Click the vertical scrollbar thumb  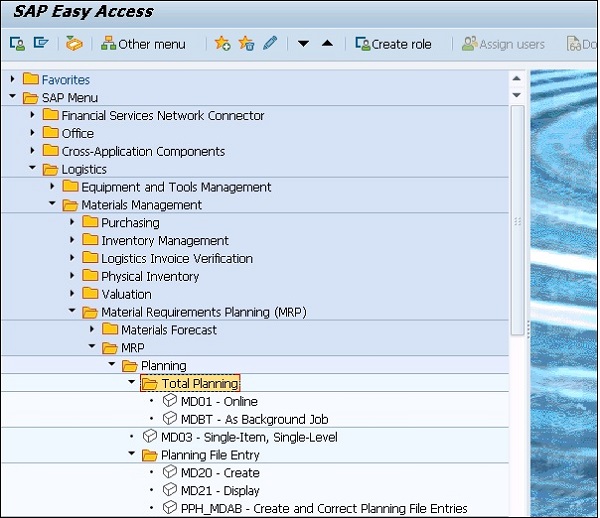517,221
